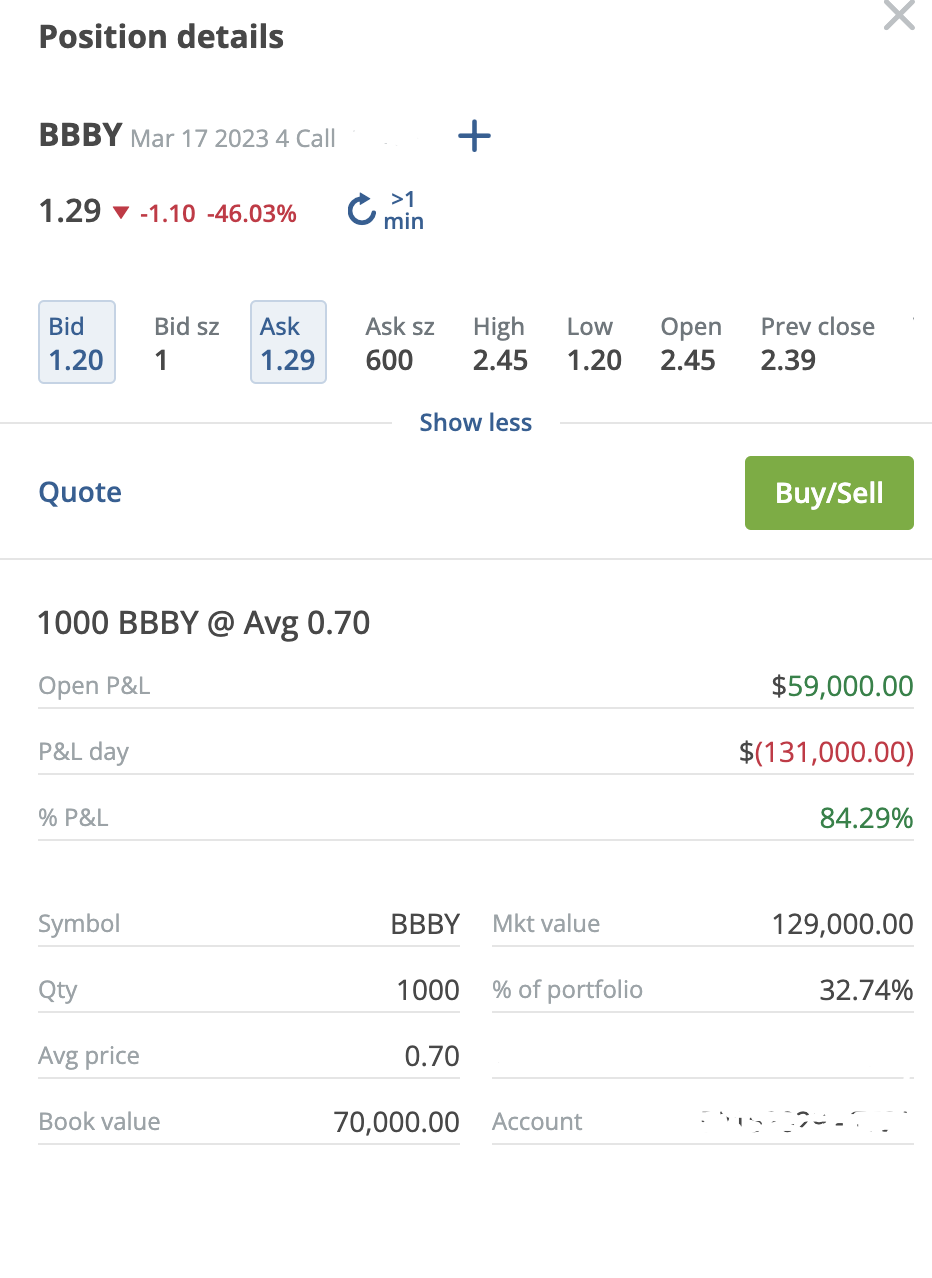Click the BBBY ticker symbol heading

(x=80, y=135)
